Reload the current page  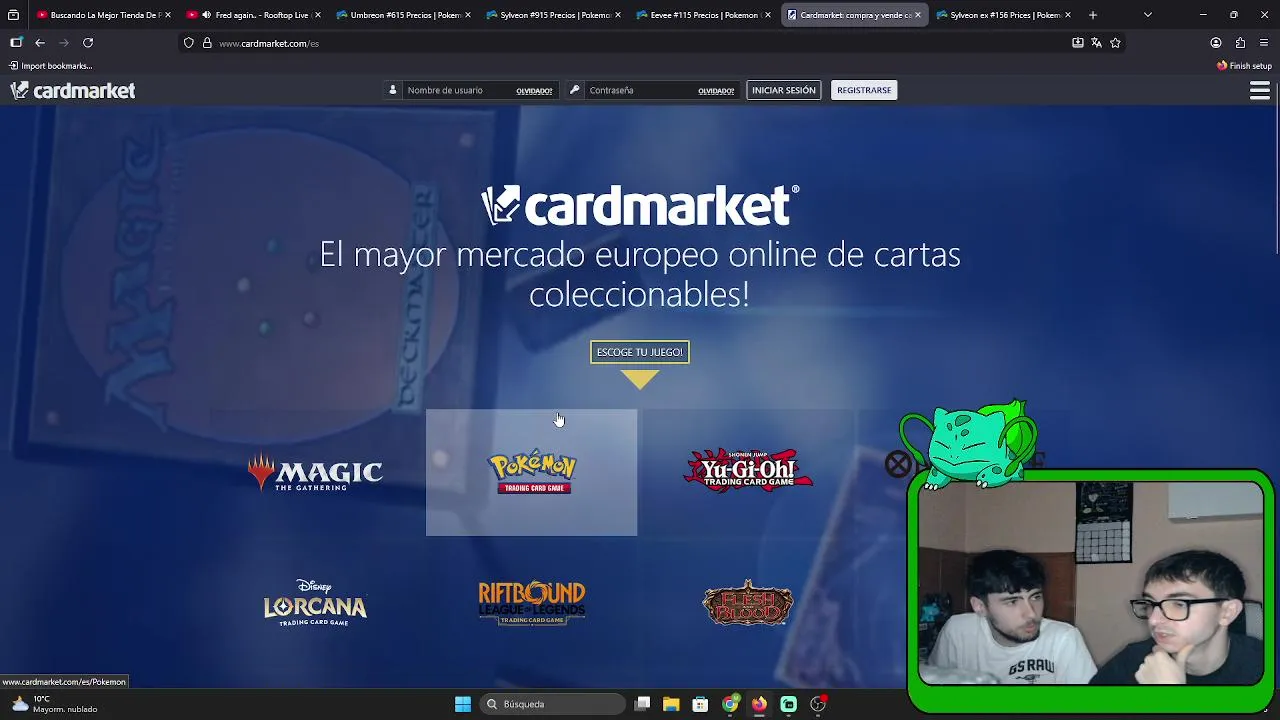point(88,43)
